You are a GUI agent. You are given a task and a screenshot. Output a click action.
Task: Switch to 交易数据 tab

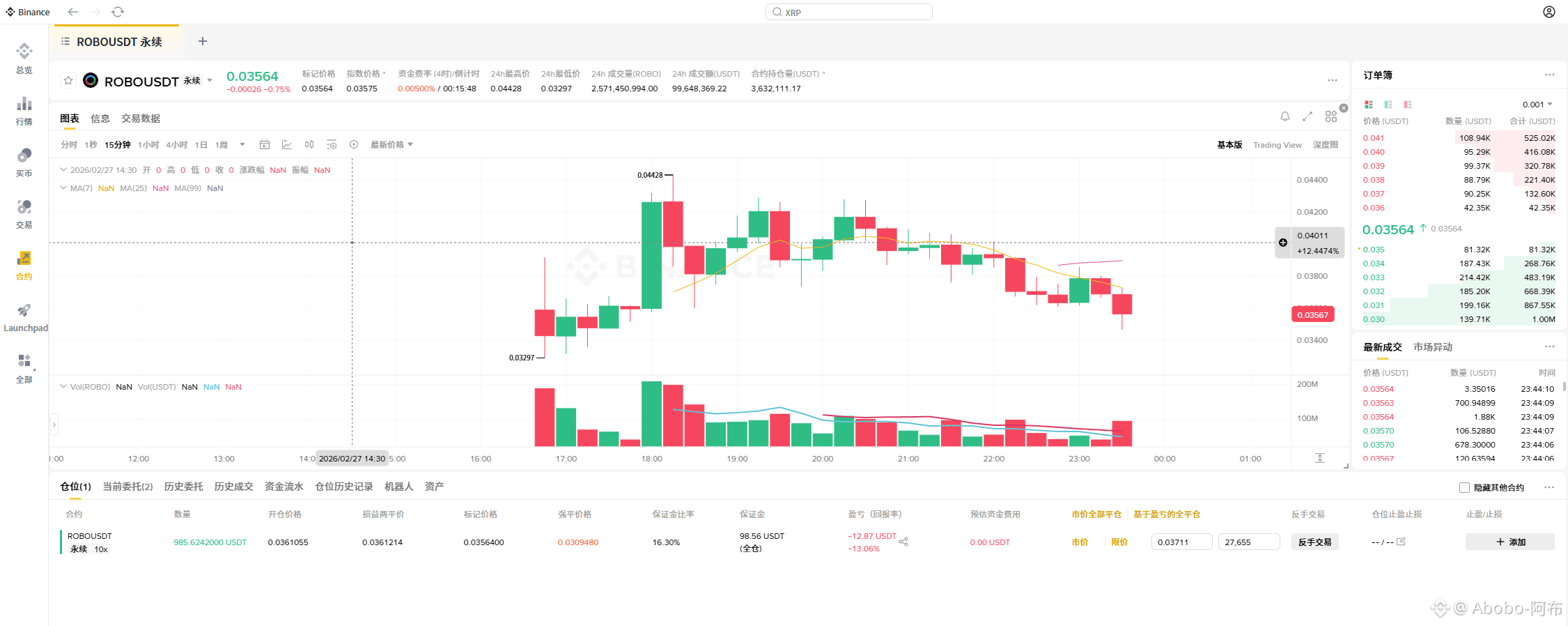click(x=141, y=119)
